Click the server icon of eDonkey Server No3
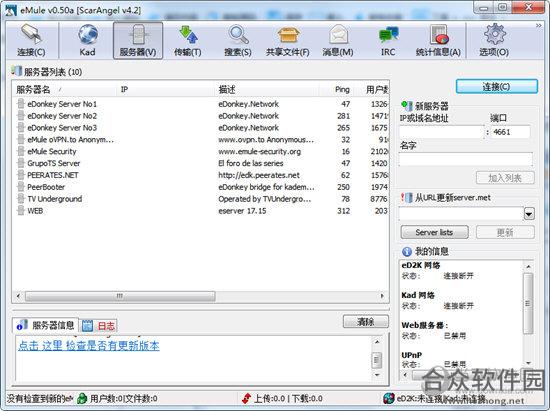 pos(21,128)
